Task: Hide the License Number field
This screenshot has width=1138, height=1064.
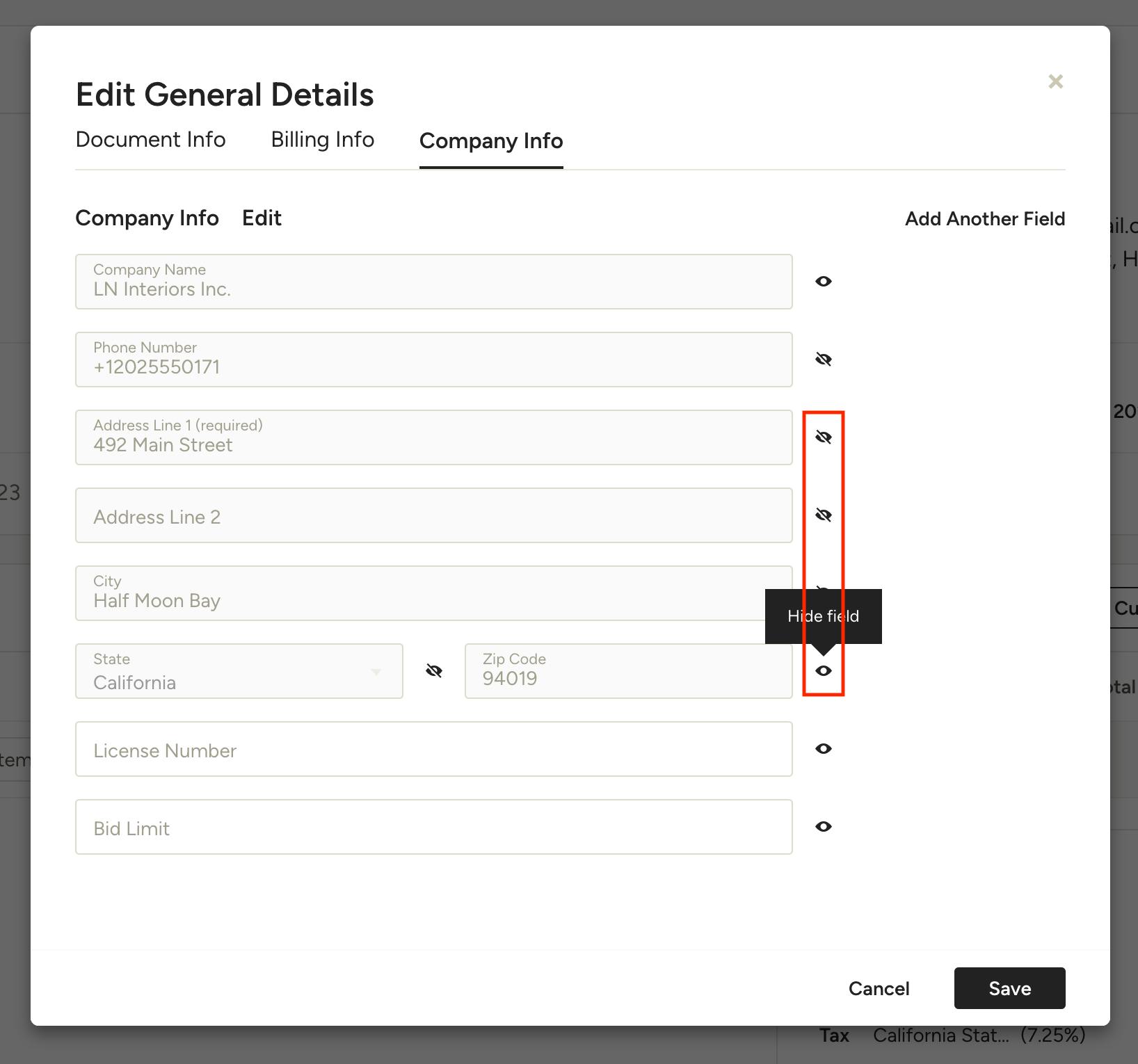Action: [x=824, y=749]
